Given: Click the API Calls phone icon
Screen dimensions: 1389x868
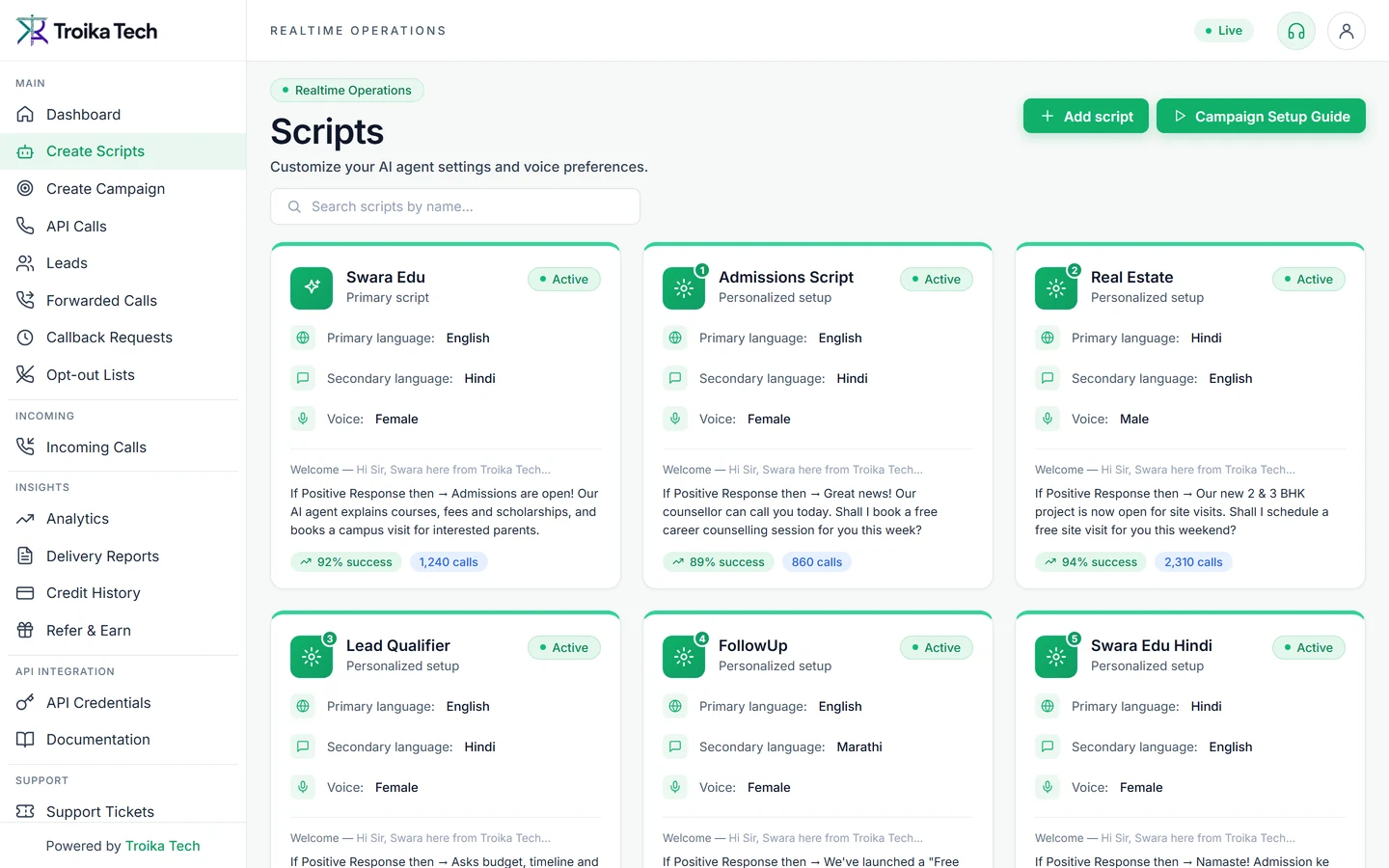Looking at the screenshot, I should (x=25, y=227).
